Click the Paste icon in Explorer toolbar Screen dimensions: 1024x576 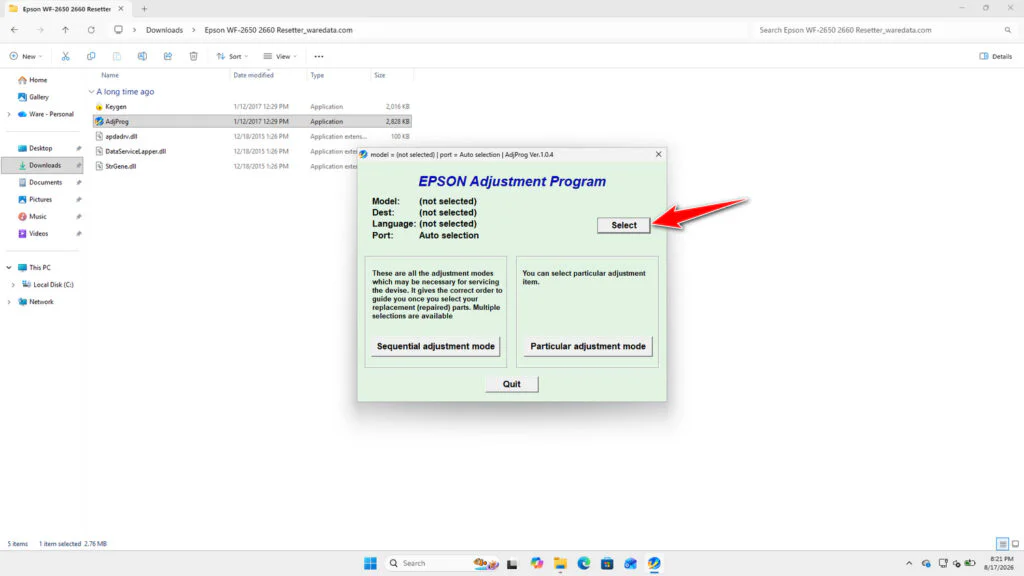(116, 56)
